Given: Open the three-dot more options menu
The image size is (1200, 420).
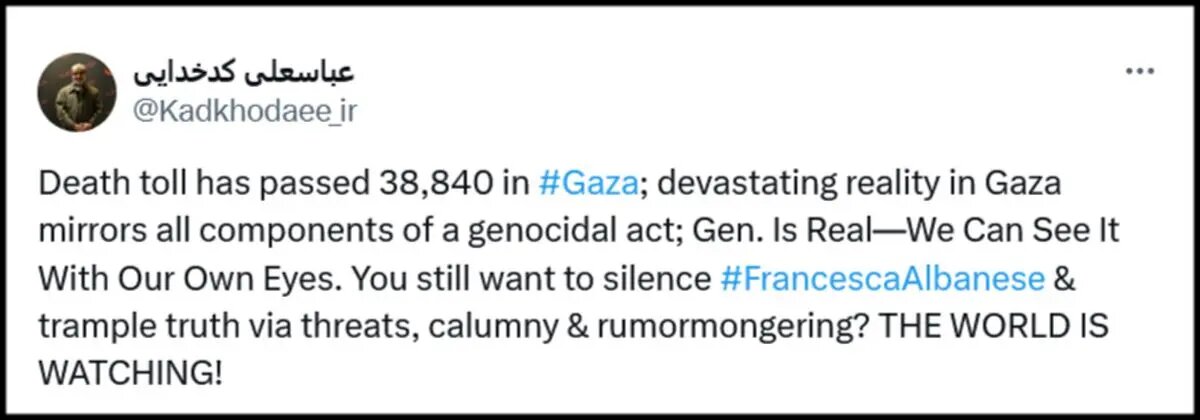Looking at the screenshot, I should click(1141, 74).
